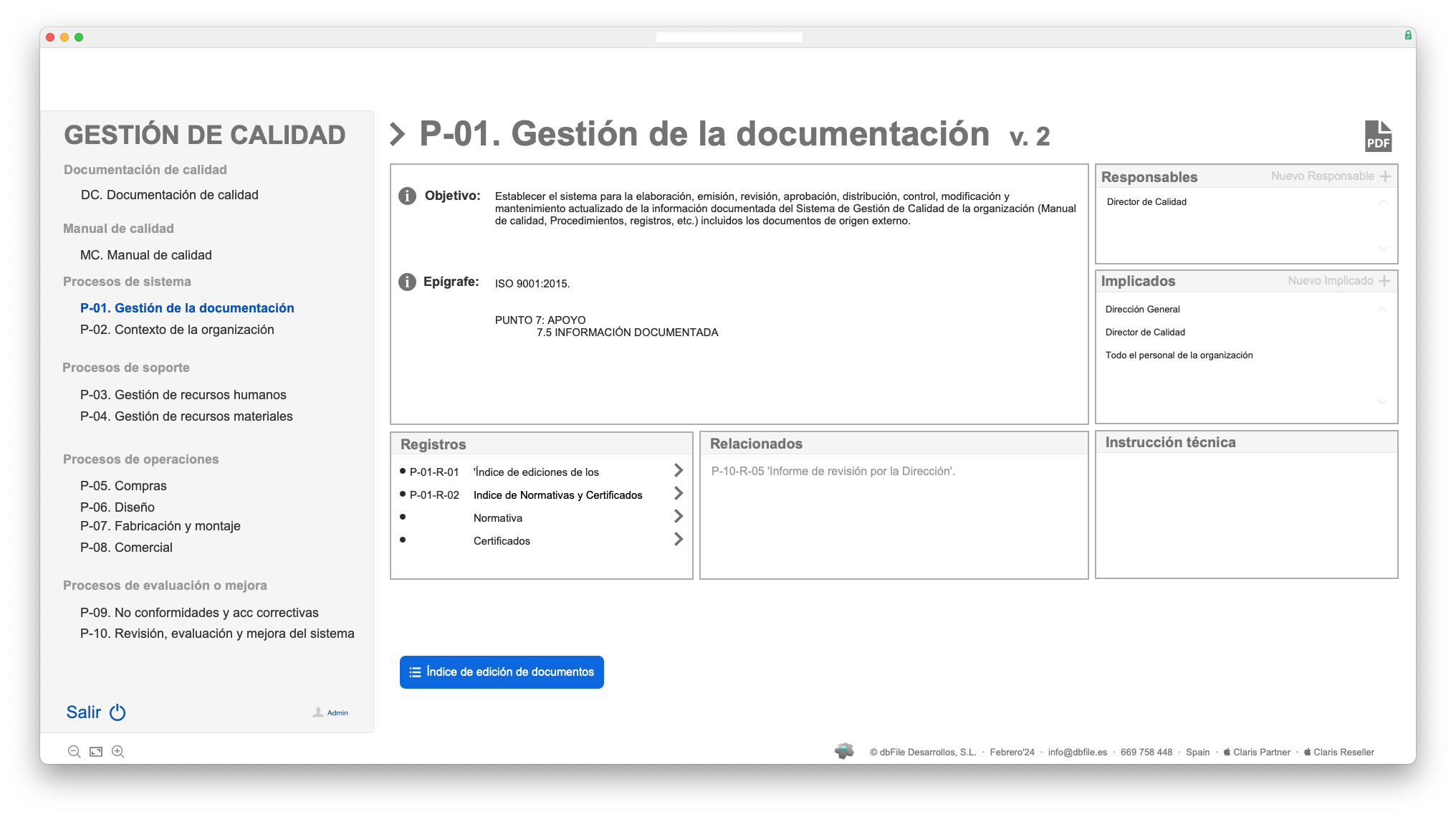1456x817 pixels.
Task: Open the Certificados record arrow
Action: [679, 539]
